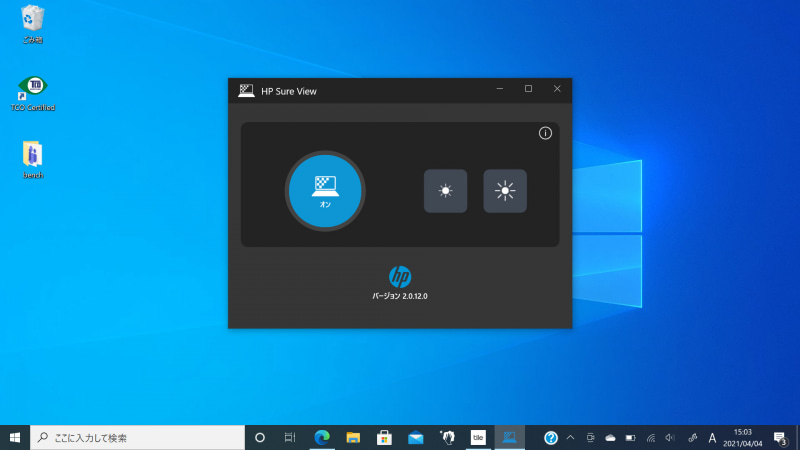Open Task View on the taskbar
This screenshot has width=800, height=450.
tap(290, 438)
